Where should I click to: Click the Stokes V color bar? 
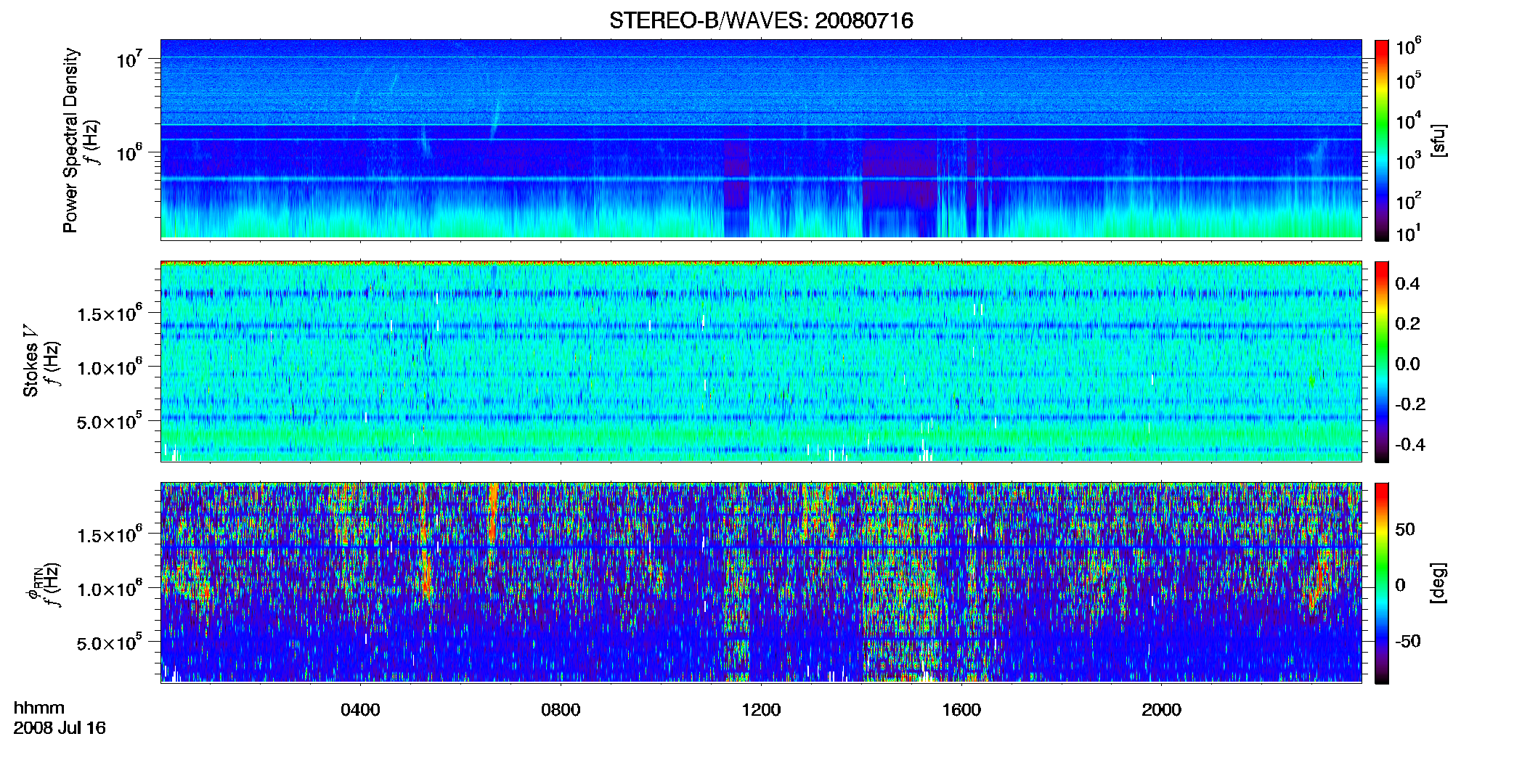tap(1382, 362)
